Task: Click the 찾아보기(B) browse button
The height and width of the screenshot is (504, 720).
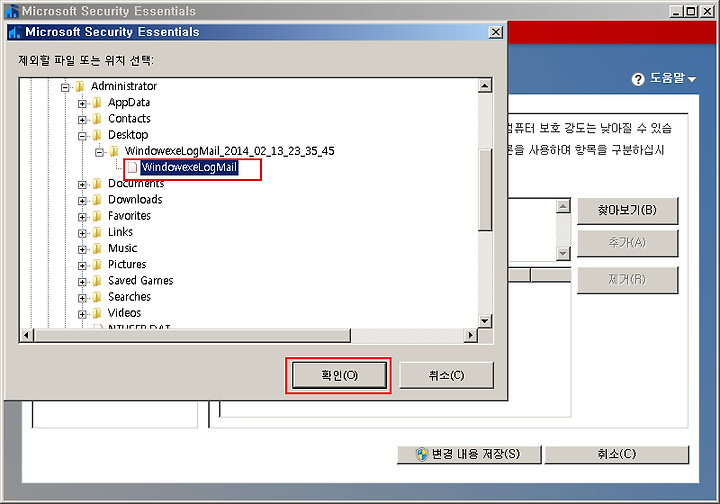Action: [x=627, y=210]
